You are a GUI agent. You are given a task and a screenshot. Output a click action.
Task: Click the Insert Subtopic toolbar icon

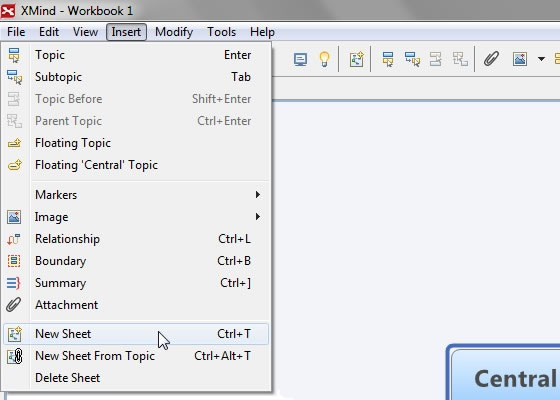412,59
